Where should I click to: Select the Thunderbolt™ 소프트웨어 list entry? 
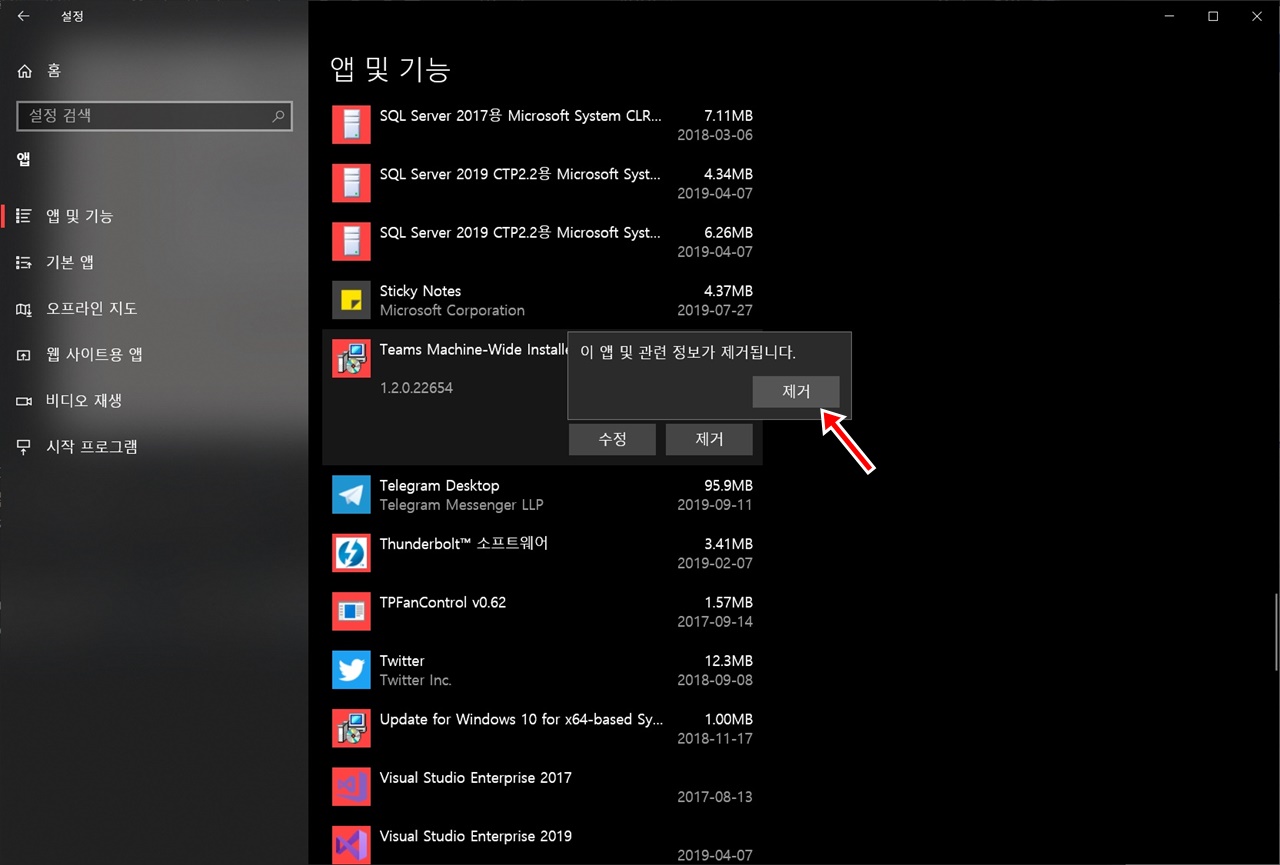[542, 553]
